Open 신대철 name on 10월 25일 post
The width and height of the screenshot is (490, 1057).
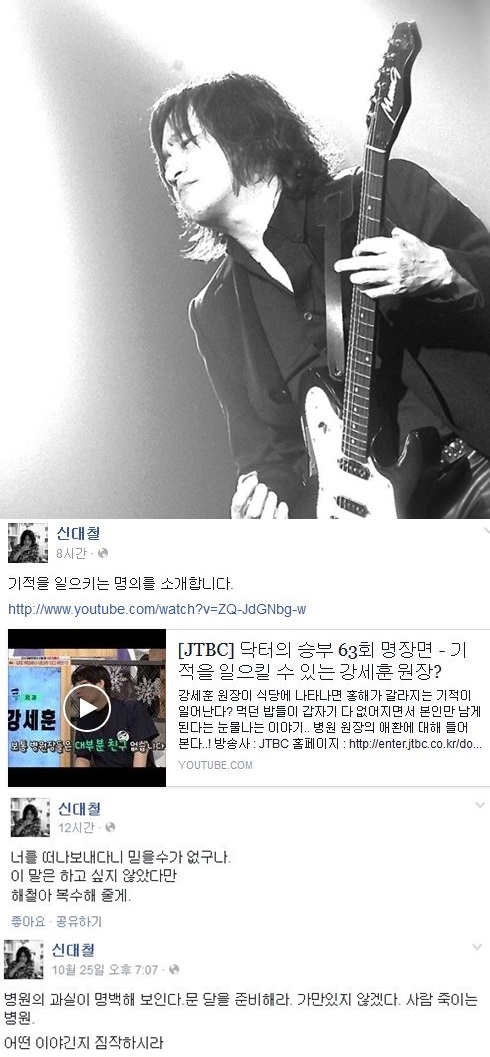click(x=73, y=950)
